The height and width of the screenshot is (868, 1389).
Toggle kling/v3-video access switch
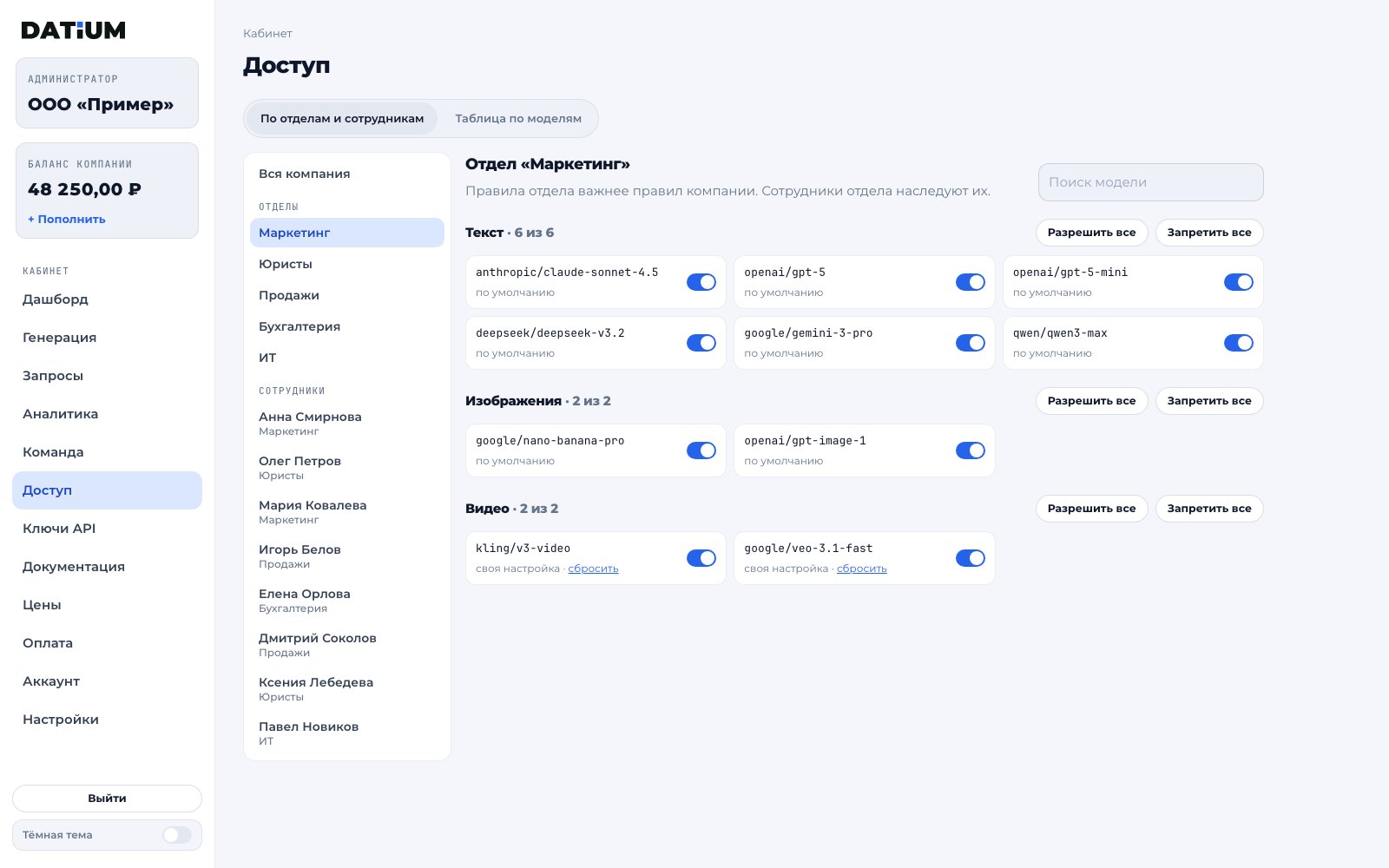point(701,558)
